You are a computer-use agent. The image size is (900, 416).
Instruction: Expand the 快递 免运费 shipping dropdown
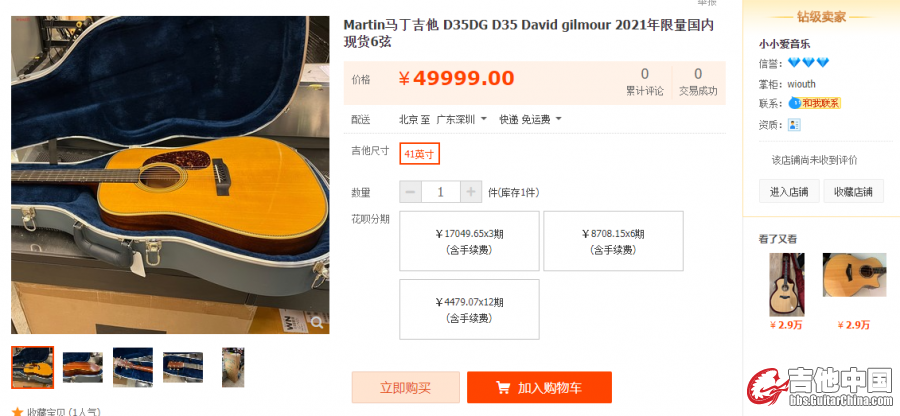(530, 119)
